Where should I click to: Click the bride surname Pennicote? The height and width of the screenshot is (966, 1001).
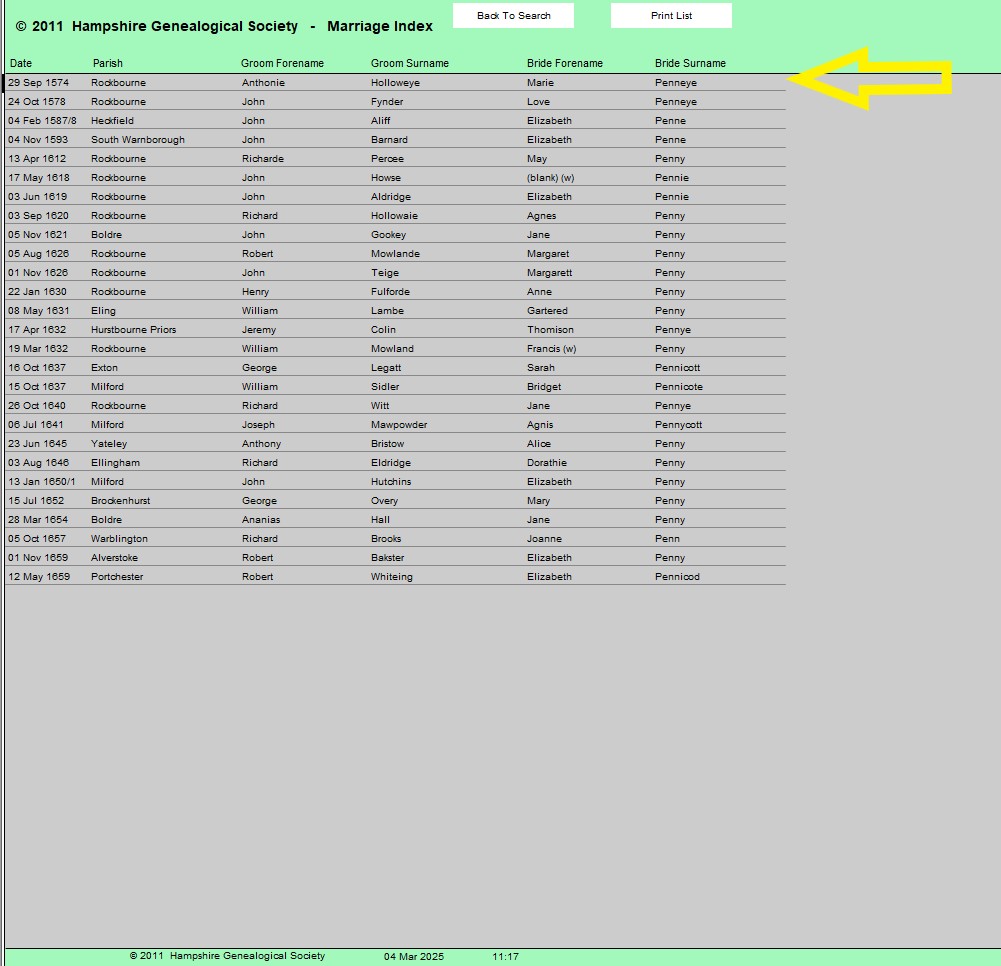coord(678,387)
